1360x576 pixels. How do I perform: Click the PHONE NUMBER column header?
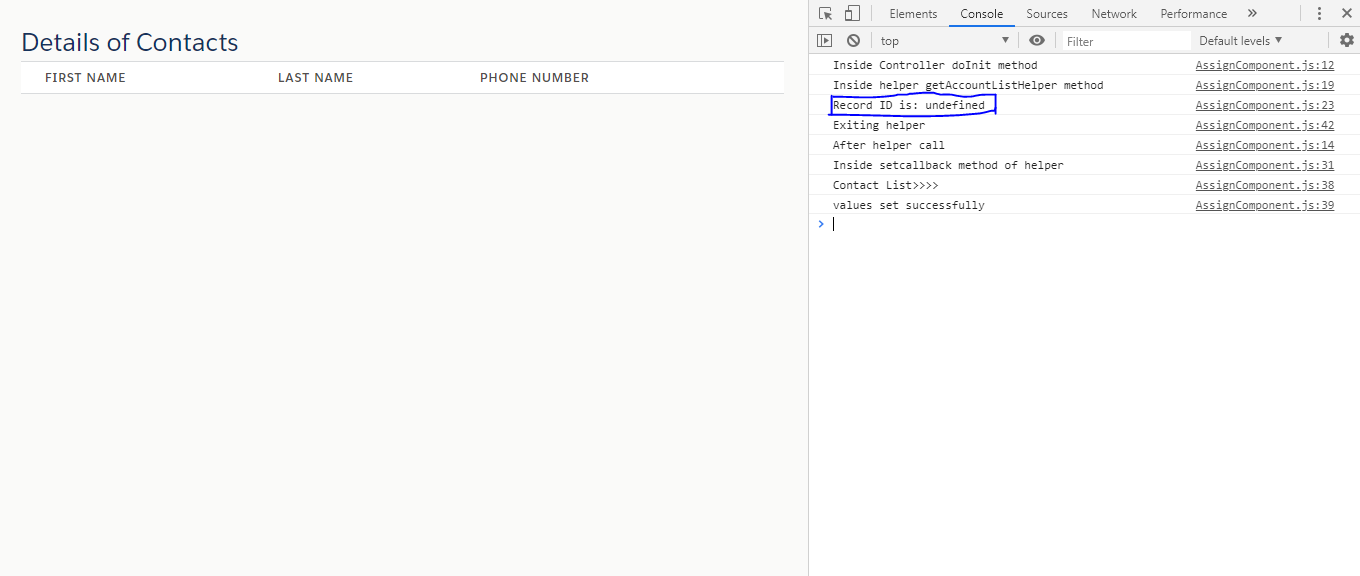[534, 78]
